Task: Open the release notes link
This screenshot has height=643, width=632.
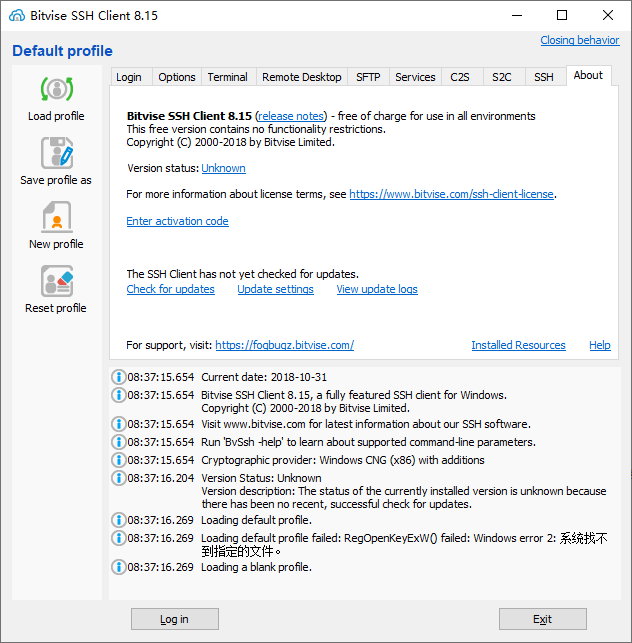Action: coord(291,116)
